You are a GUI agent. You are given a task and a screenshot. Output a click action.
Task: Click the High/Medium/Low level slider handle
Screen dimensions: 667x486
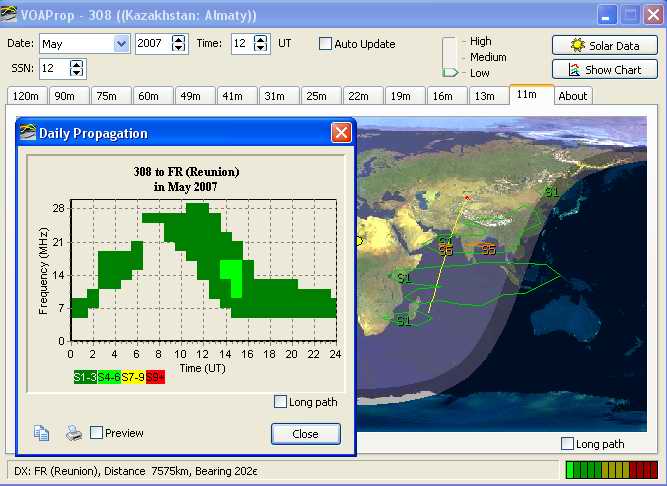coord(450,73)
